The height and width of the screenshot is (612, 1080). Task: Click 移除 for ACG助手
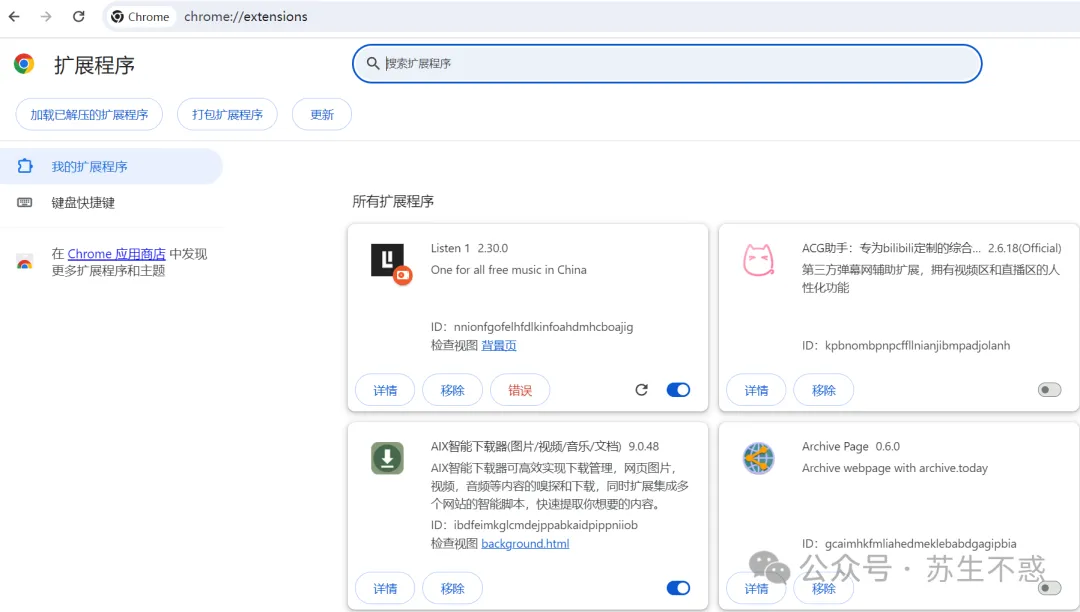(x=824, y=390)
